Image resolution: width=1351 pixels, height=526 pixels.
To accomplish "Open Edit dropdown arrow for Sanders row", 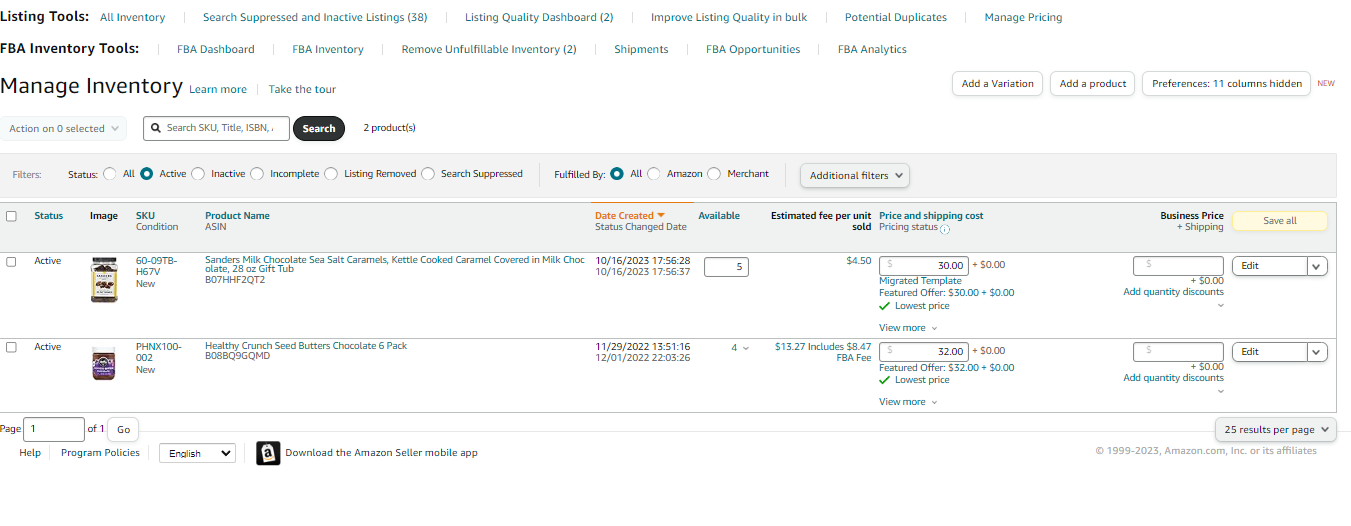I will coord(1317,266).
